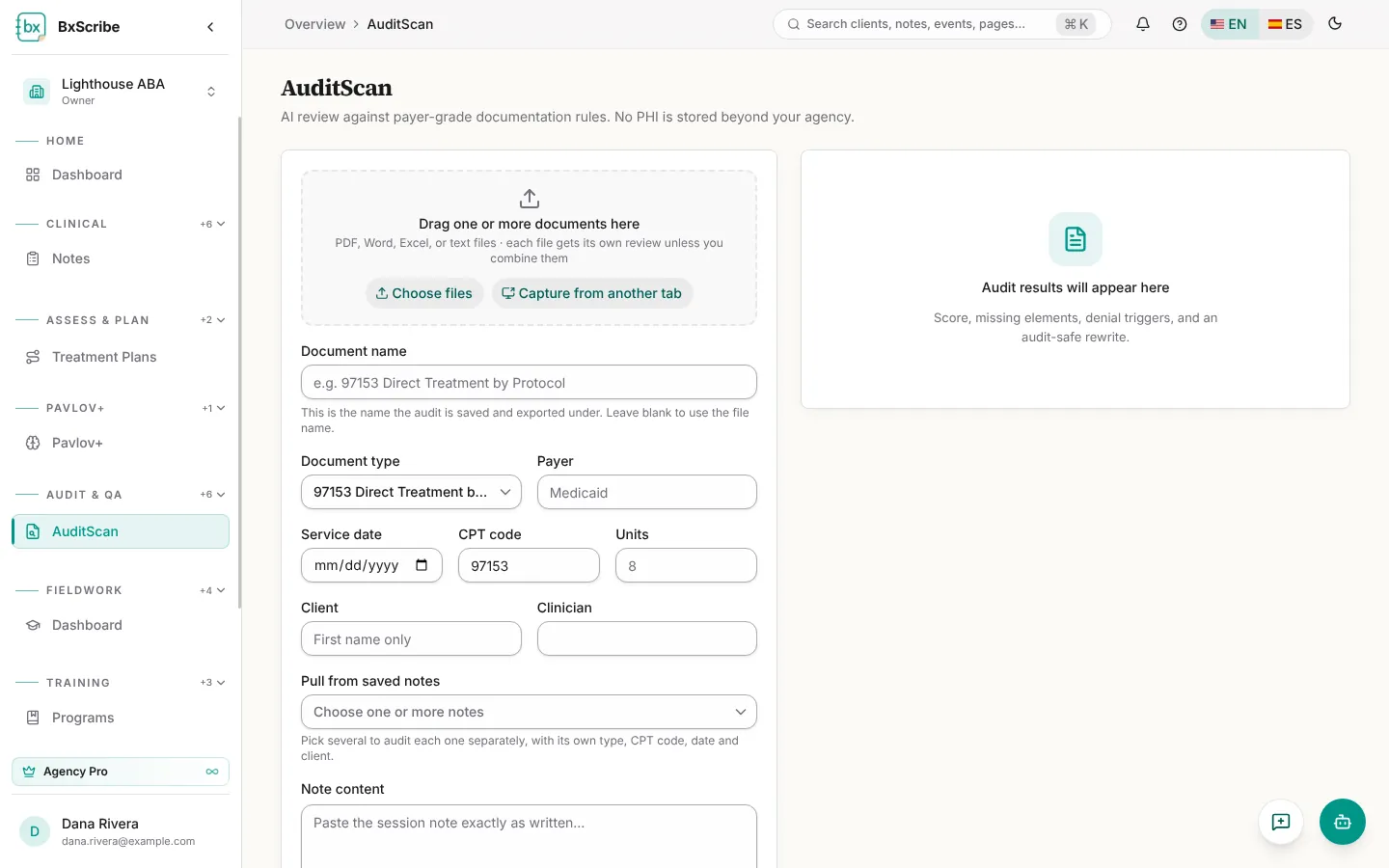
Task: Click the Choose files button
Action: coord(424,293)
